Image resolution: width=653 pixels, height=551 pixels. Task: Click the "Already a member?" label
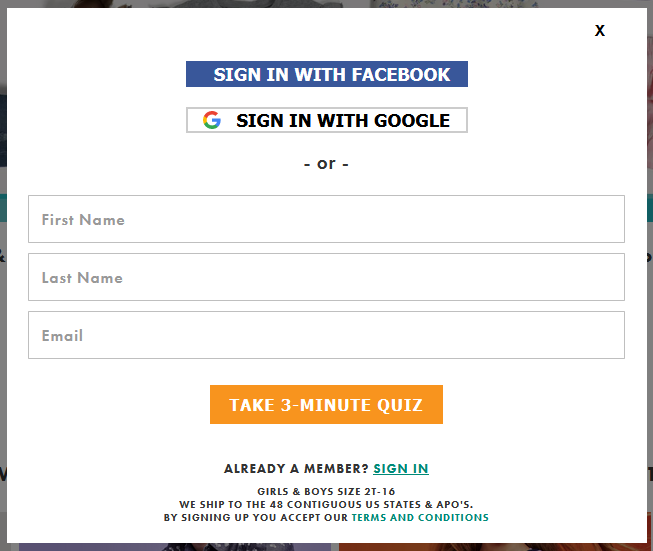296,469
